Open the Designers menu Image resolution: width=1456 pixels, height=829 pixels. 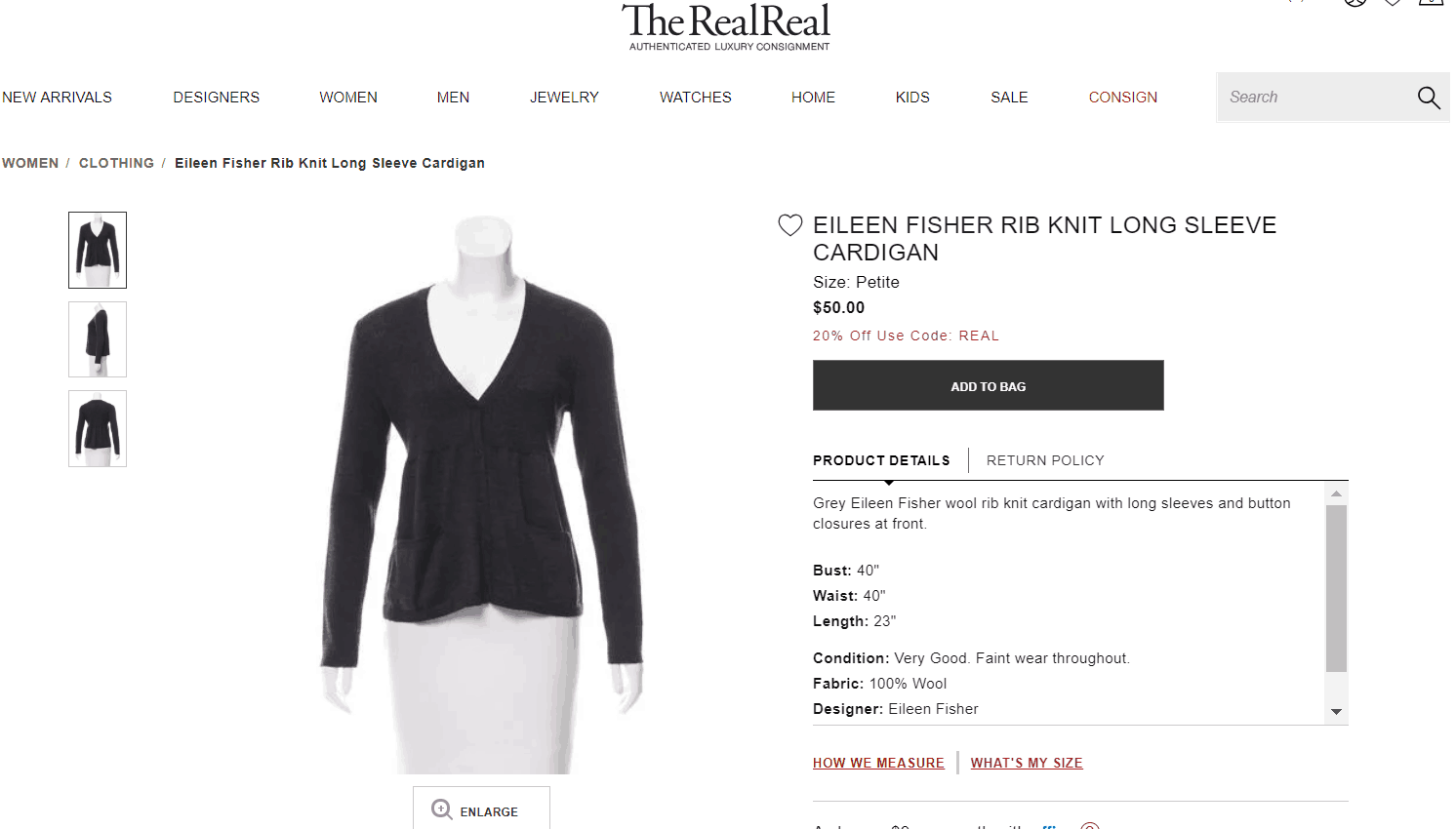pyautogui.click(x=217, y=98)
